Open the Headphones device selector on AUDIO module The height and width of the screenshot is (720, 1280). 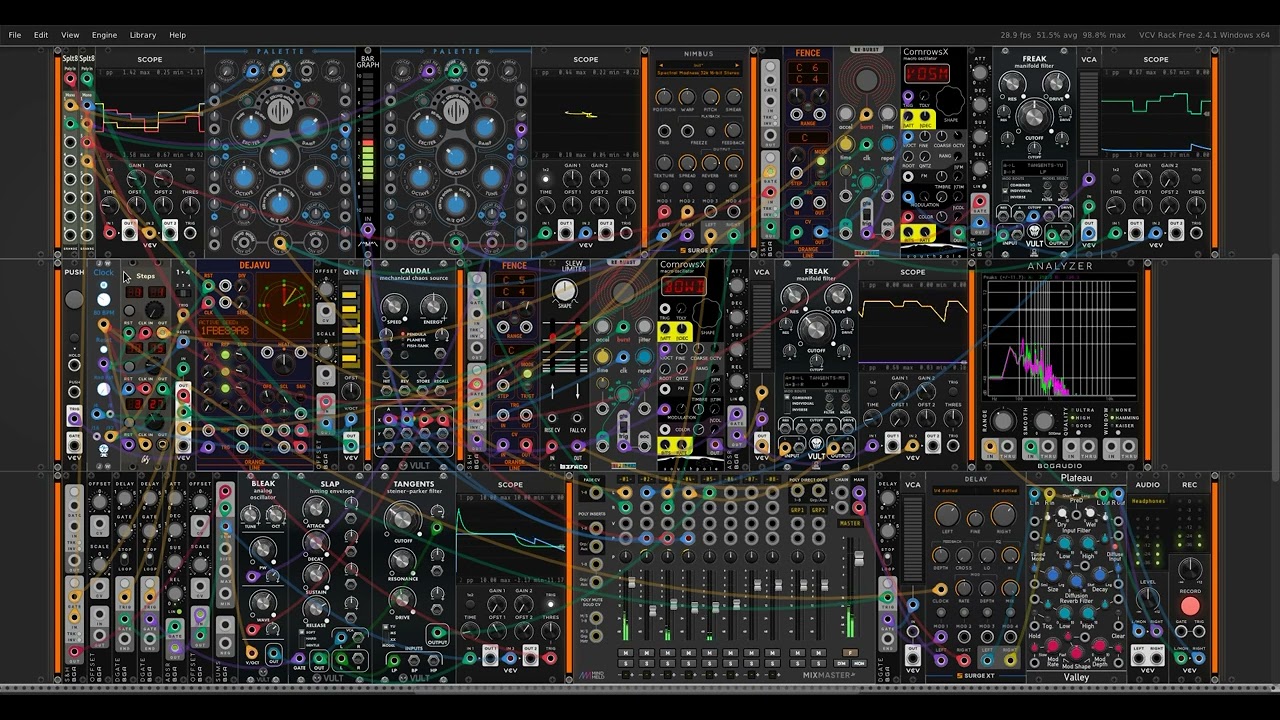point(1148,501)
